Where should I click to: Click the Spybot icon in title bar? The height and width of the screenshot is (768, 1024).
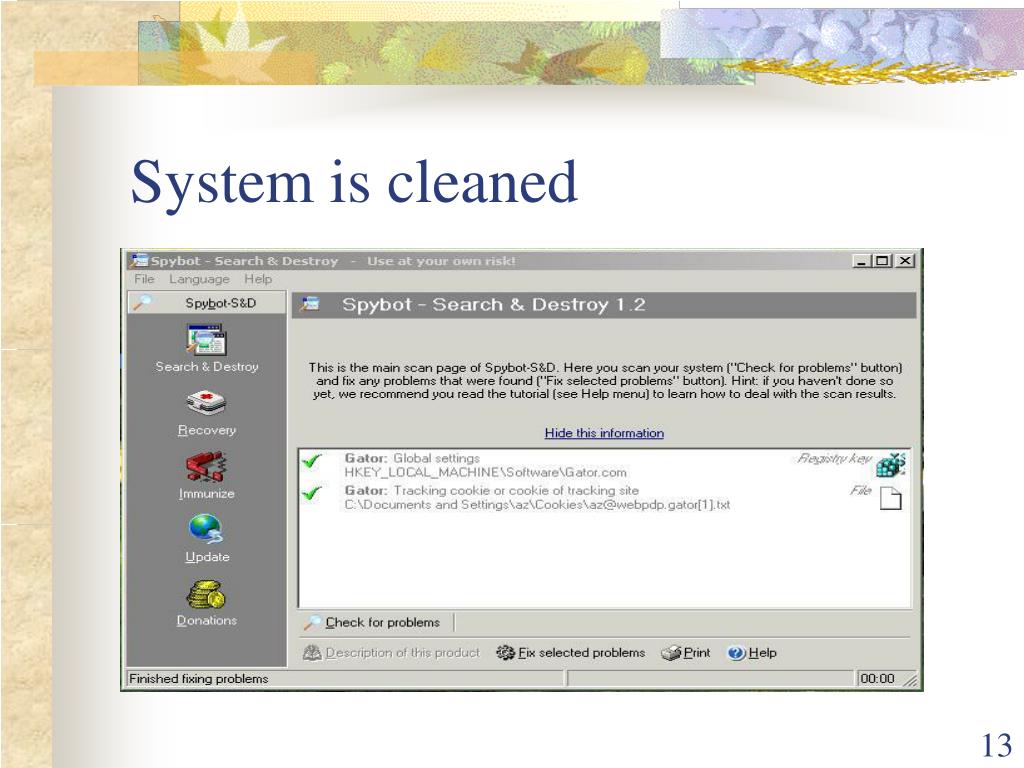click(139, 261)
